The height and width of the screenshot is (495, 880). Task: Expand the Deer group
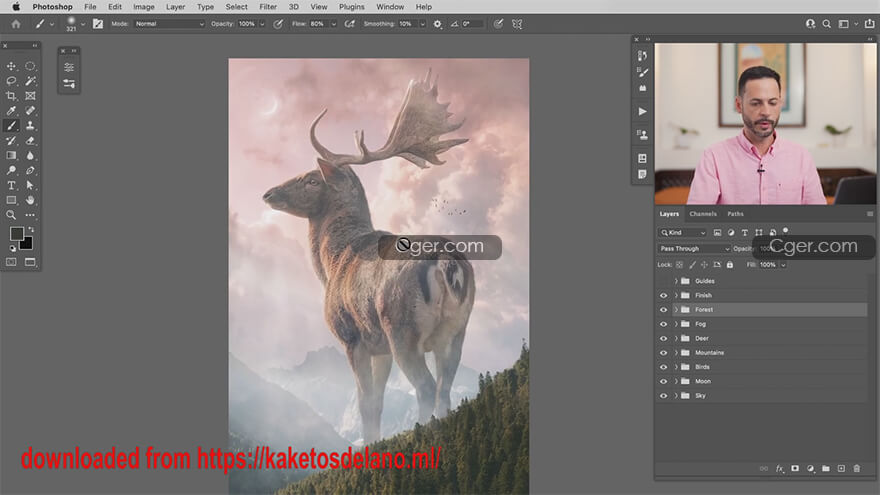click(676, 338)
